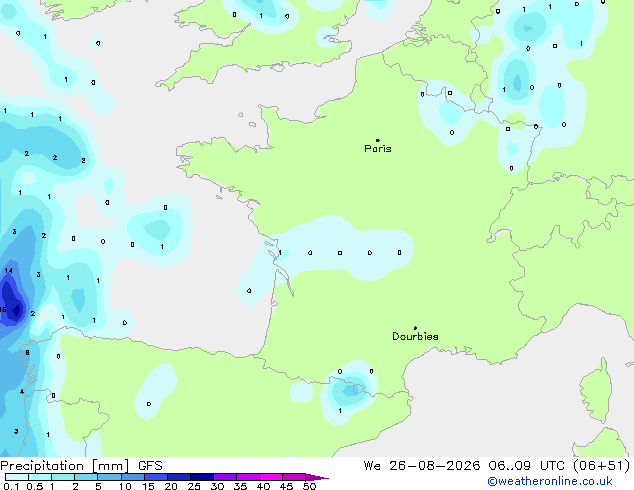This screenshot has height=490, width=634.
Task: Click the legend label "45"
Action: click(286, 486)
